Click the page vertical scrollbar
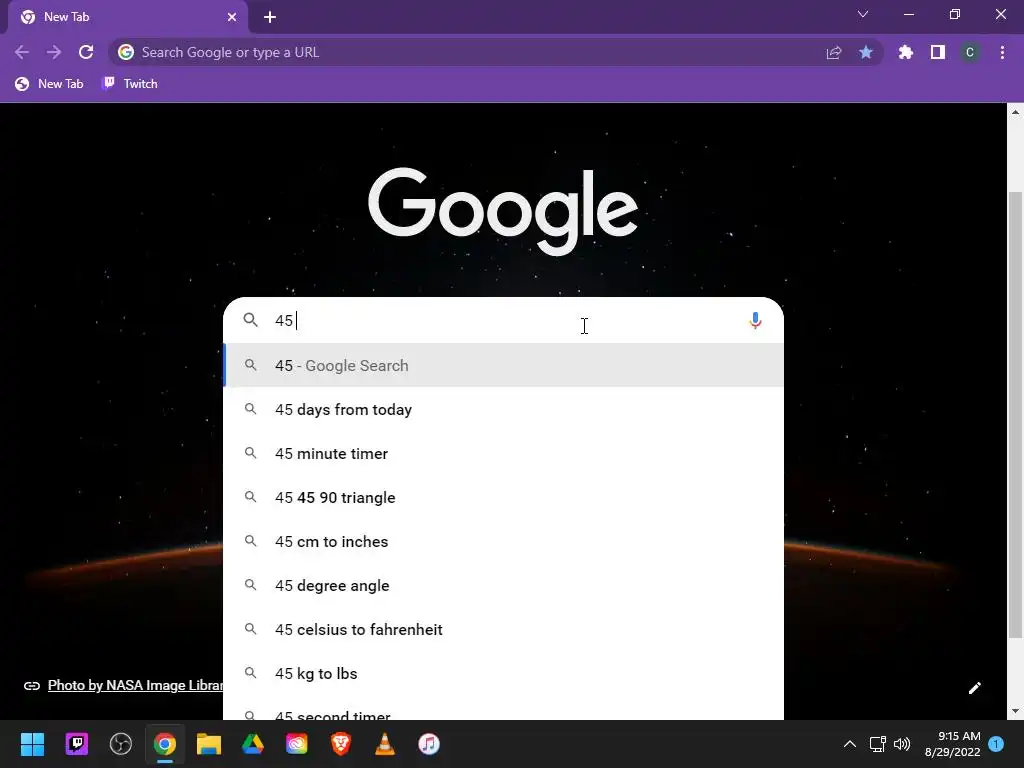This screenshot has width=1024, height=768. tap(1015, 415)
